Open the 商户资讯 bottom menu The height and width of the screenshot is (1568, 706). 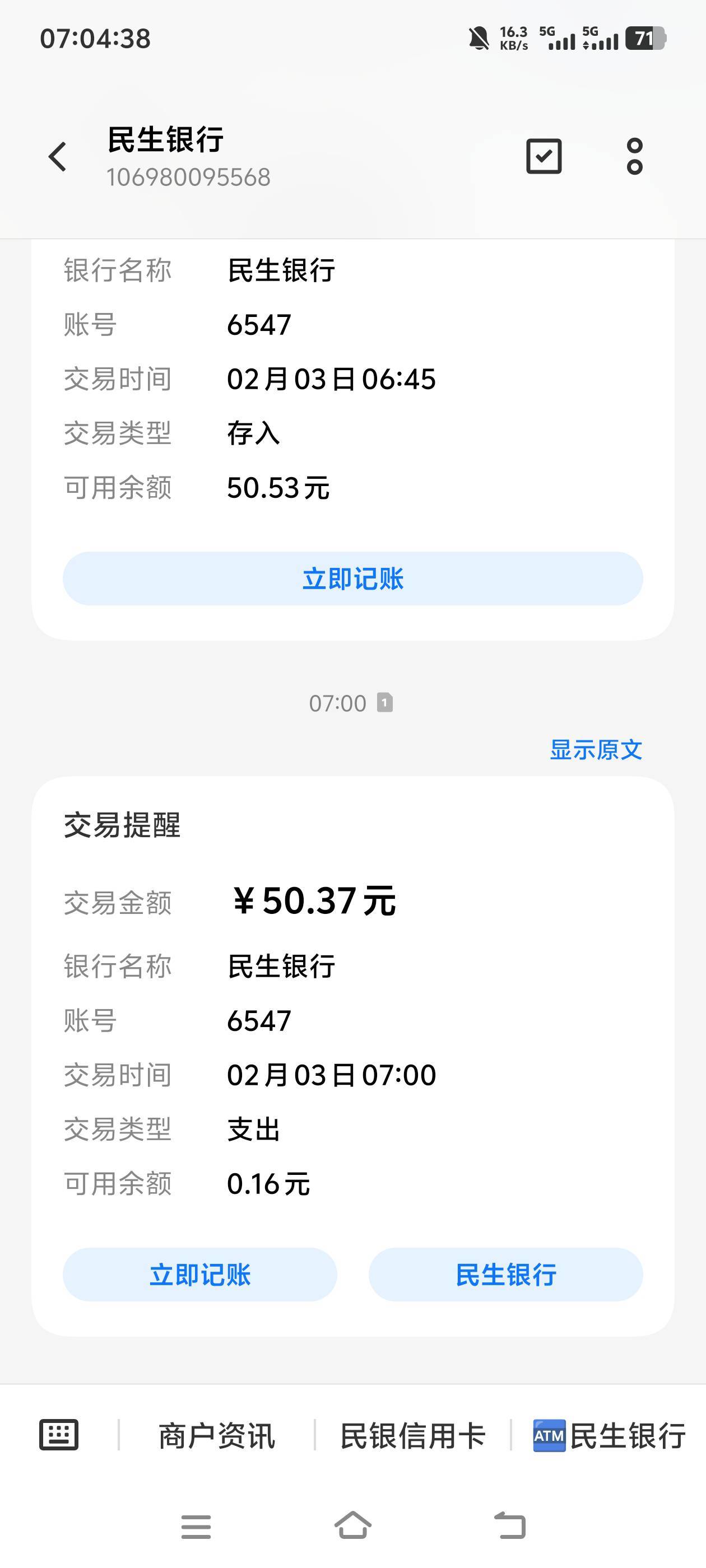point(217,1436)
